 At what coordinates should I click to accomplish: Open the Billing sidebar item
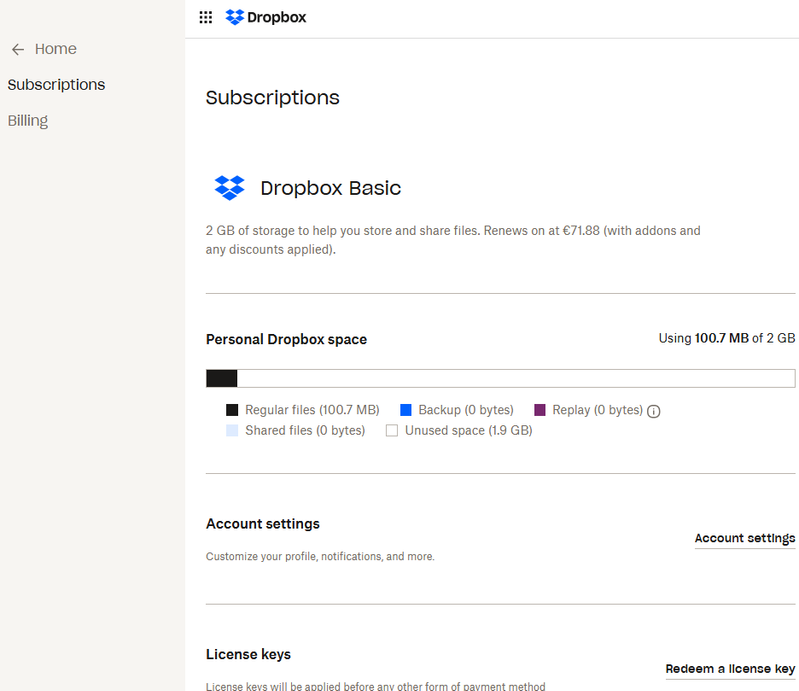(28, 121)
